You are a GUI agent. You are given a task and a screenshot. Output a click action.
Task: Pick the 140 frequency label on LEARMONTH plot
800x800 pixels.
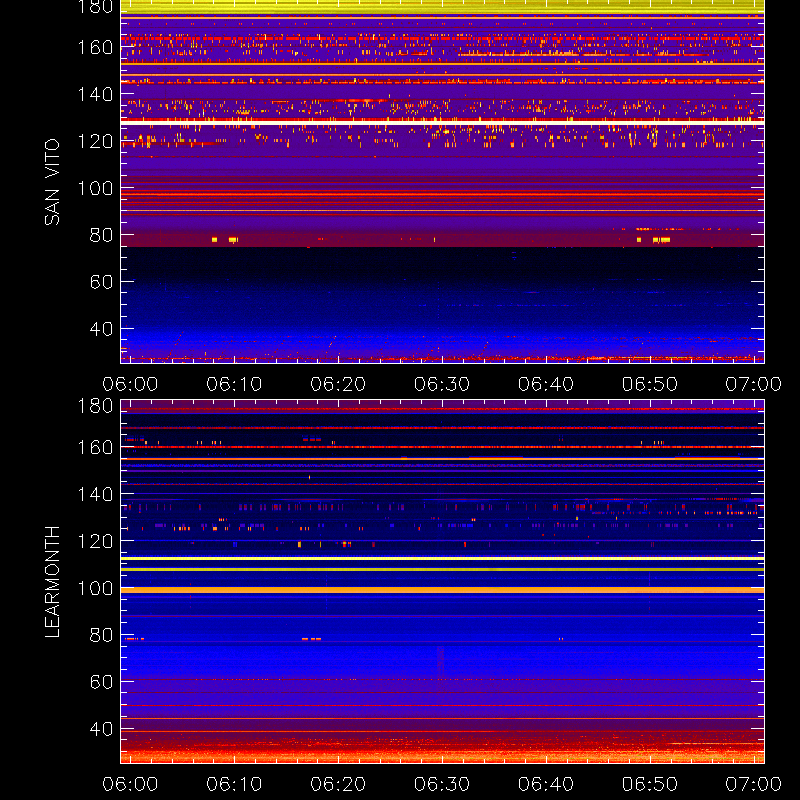click(x=95, y=494)
